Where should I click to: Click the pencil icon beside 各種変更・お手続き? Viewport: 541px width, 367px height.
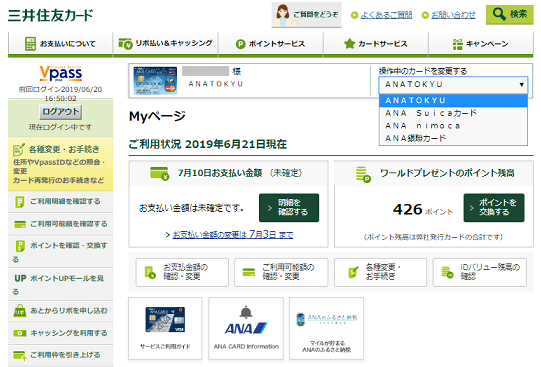pyautogui.click(x=19, y=149)
